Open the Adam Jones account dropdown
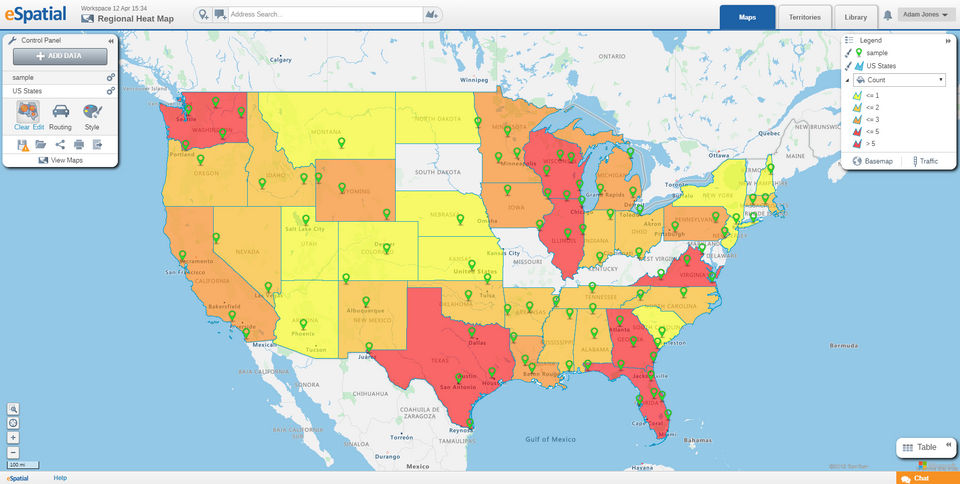 (926, 15)
